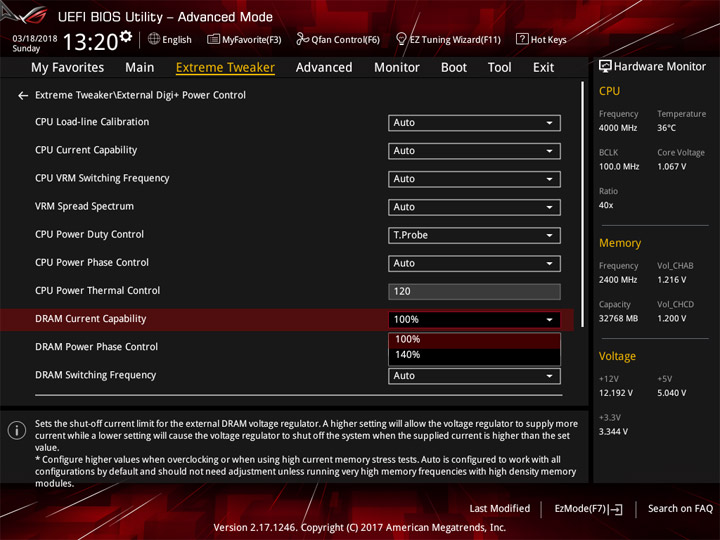This screenshot has height=540, width=720.
Task: Click the 32768 MB capacity value
Action: pyautogui.click(x=618, y=319)
